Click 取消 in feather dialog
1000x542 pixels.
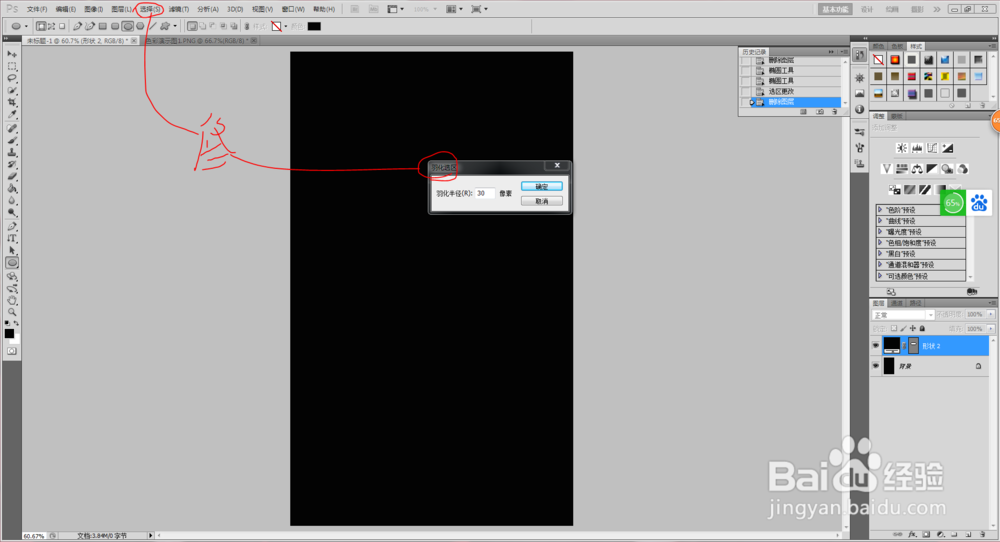(541, 201)
